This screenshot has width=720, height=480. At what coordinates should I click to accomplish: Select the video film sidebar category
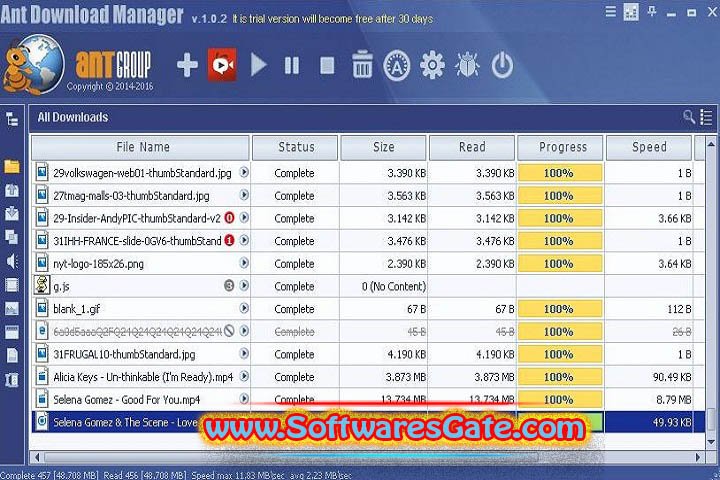tap(12, 285)
